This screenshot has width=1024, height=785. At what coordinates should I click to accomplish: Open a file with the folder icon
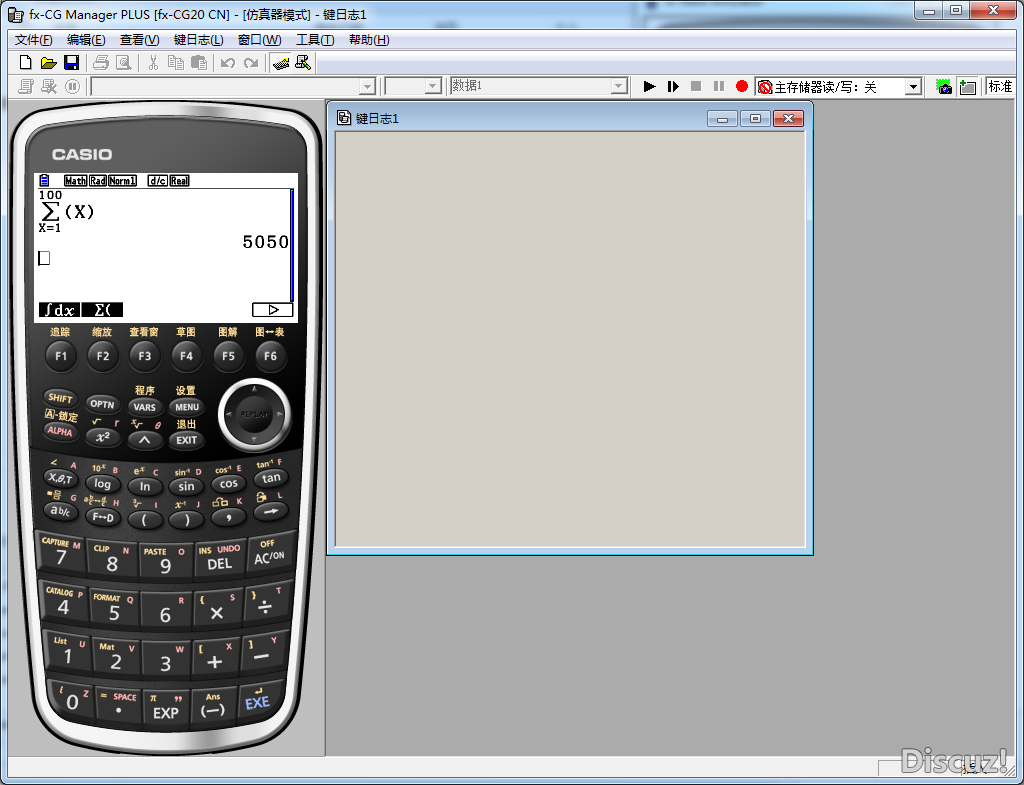48,63
